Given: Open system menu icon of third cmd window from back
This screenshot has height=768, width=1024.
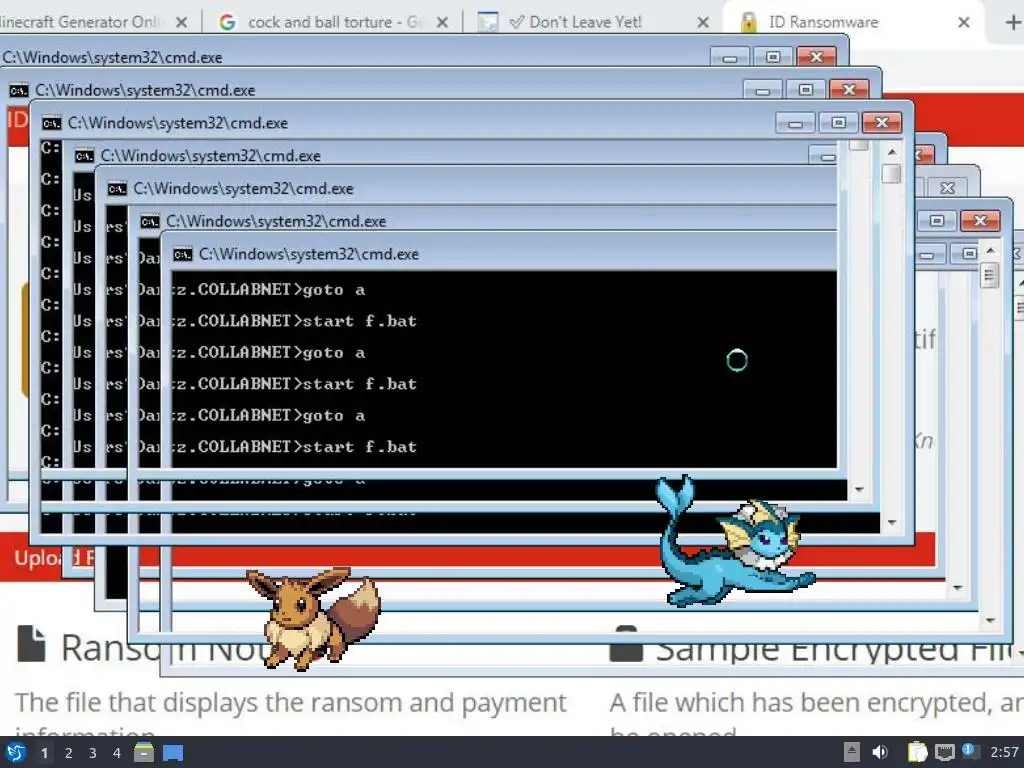Looking at the screenshot, I should tap(52, 123).
